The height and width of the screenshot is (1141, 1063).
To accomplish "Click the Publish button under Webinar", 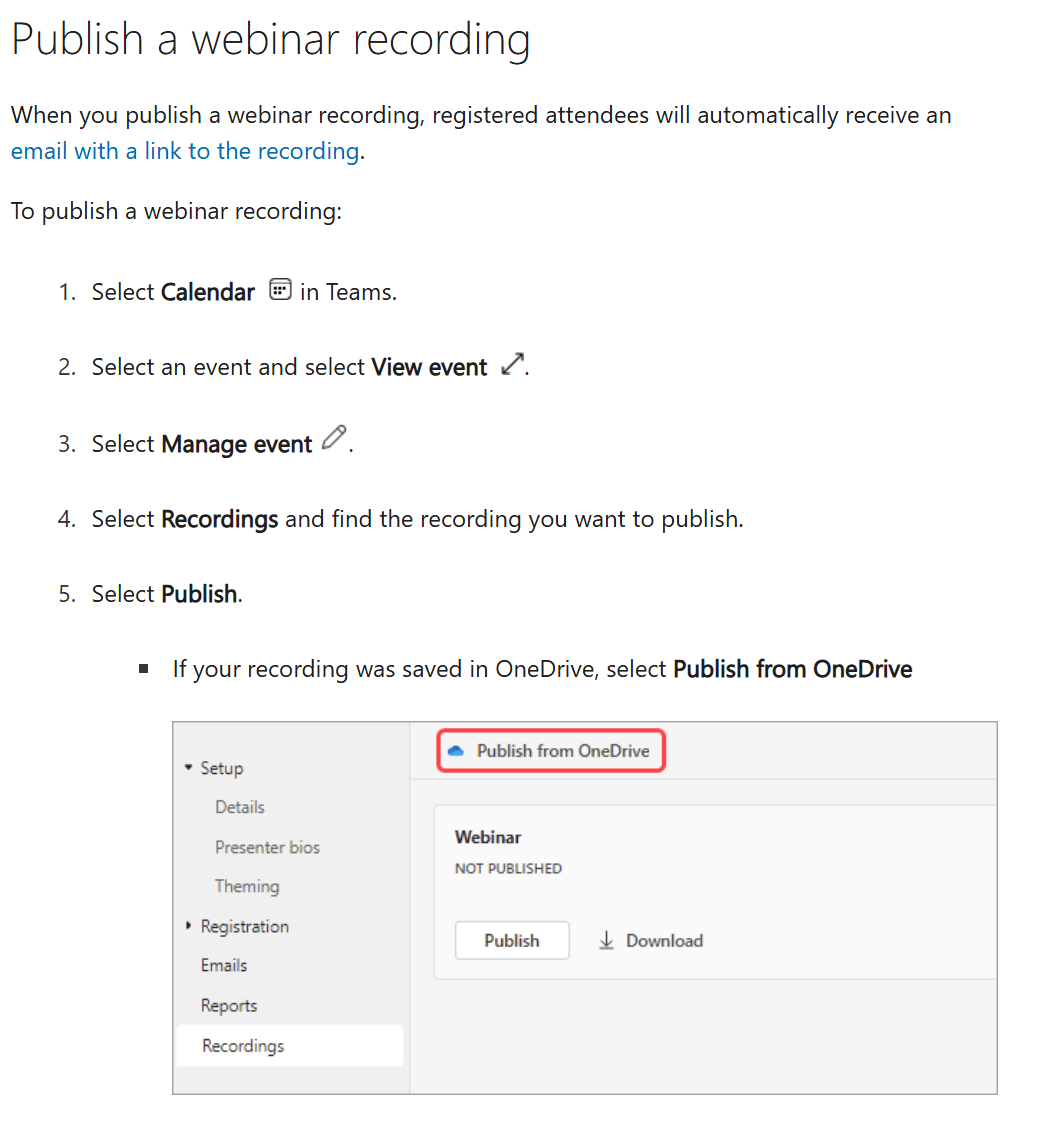I will 511,940.
